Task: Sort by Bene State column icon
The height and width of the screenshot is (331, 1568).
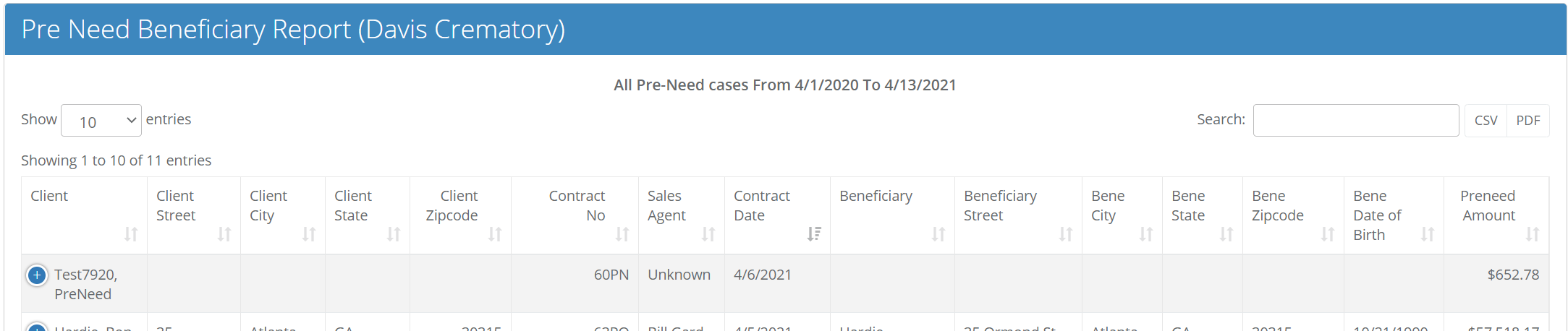Action: [x=1226, y=234]
